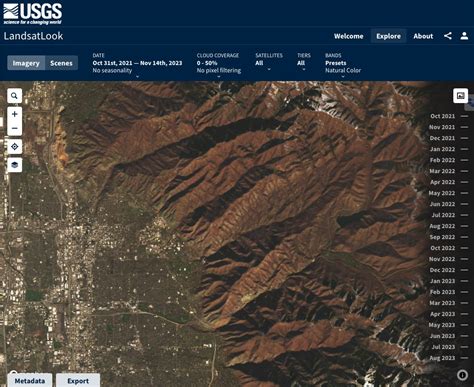Viewport: 474px width, 387px height.
Task: Open the About tab
Action: pyautogui.click(x=423, y=36)
